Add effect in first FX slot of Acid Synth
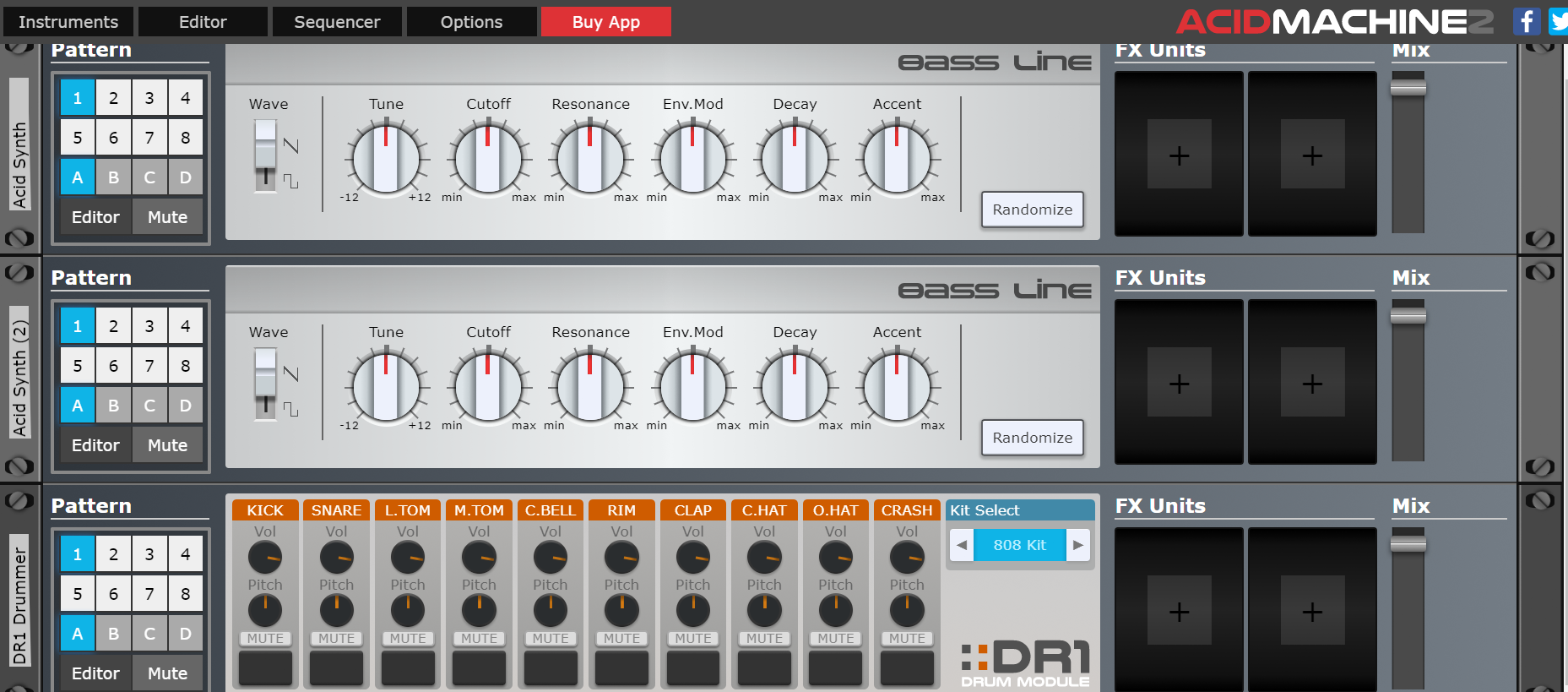This screenshot has height=692, width=1568. coord(1179,154)
